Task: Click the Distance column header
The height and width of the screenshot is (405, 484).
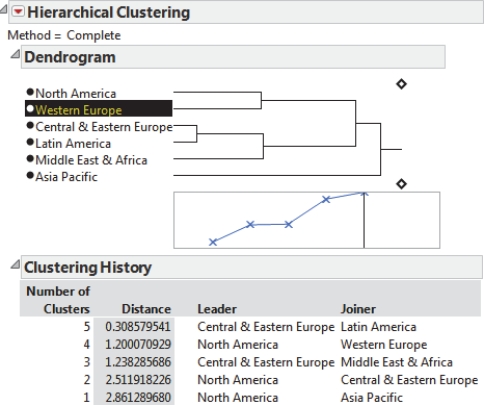Action: (x=146, y=309)
